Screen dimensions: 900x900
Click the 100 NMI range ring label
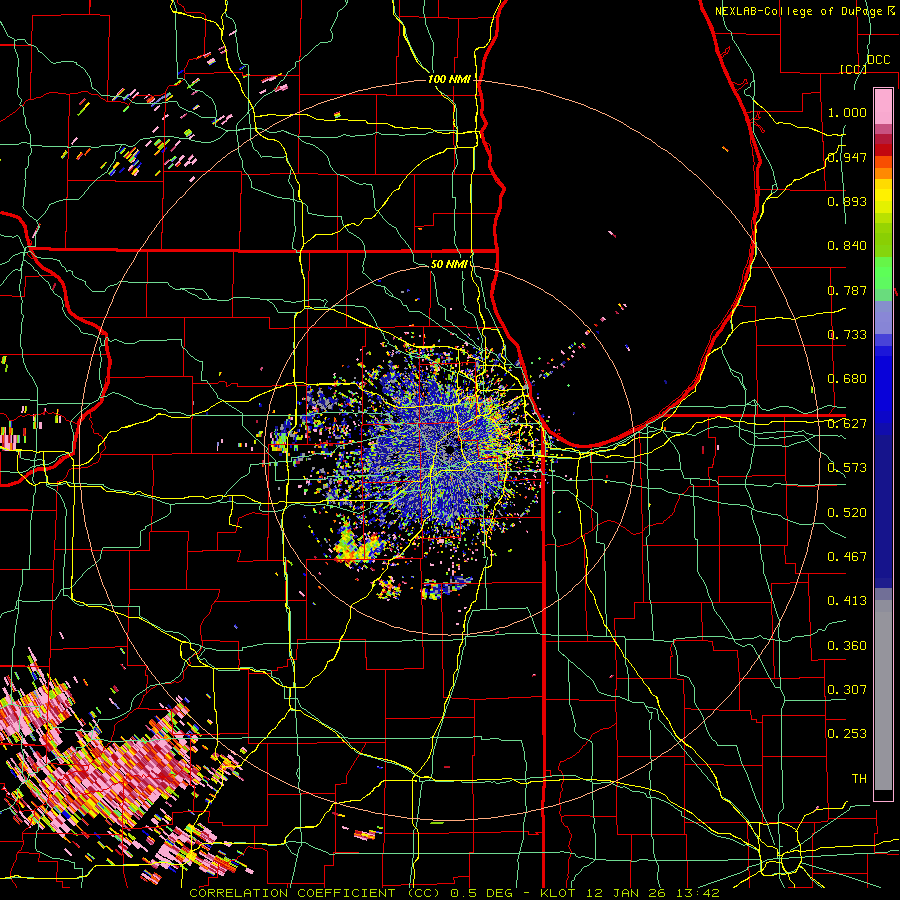(449, 79)
